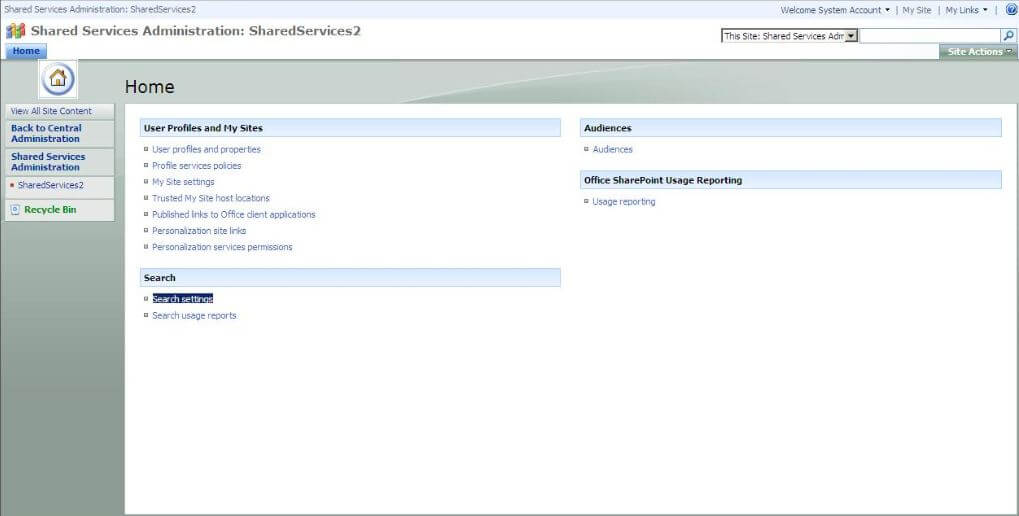Viewport: 1019px width, 516px height.
Task: Open the search scope dropdown
Action: [x=790, y=36]
